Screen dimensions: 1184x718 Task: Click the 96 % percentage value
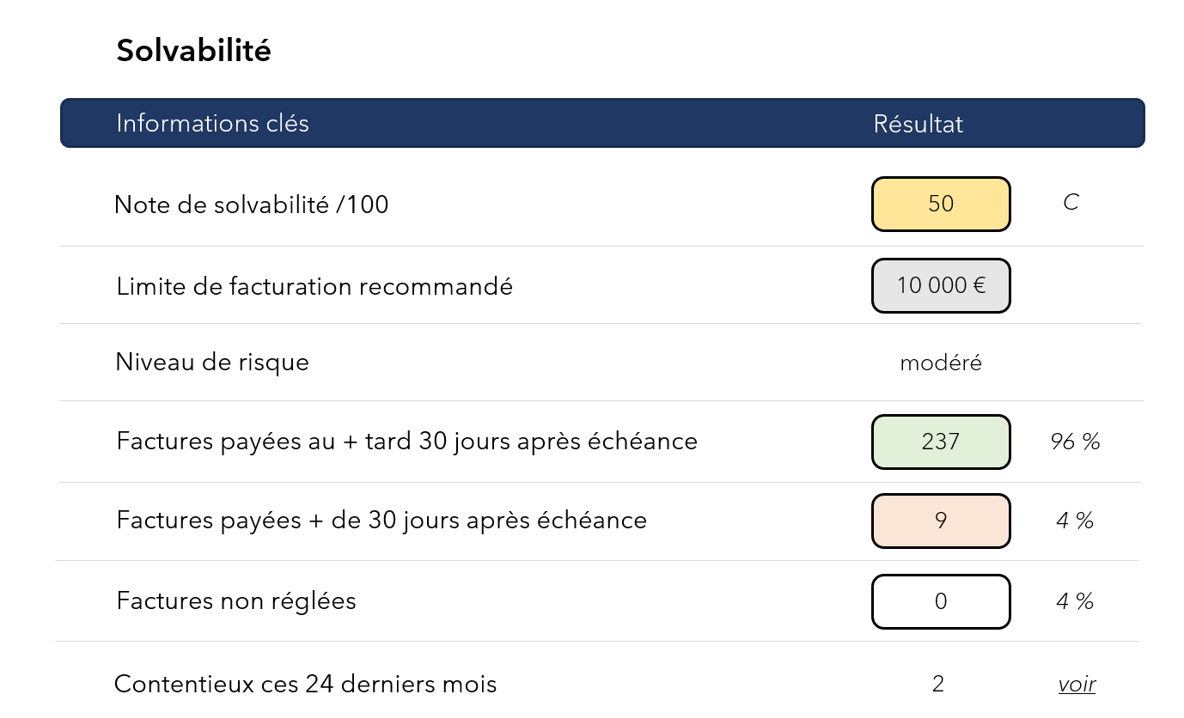click(1075, 442)
